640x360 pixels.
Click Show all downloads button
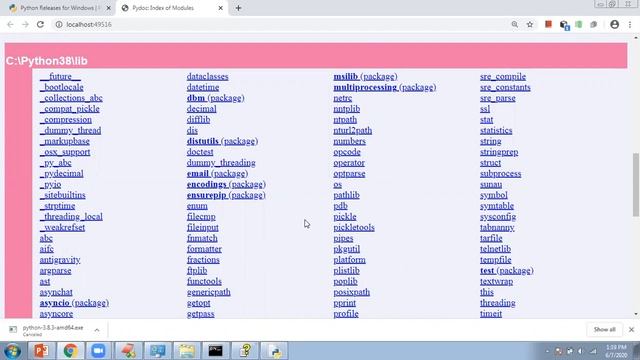tap(604, 329)
